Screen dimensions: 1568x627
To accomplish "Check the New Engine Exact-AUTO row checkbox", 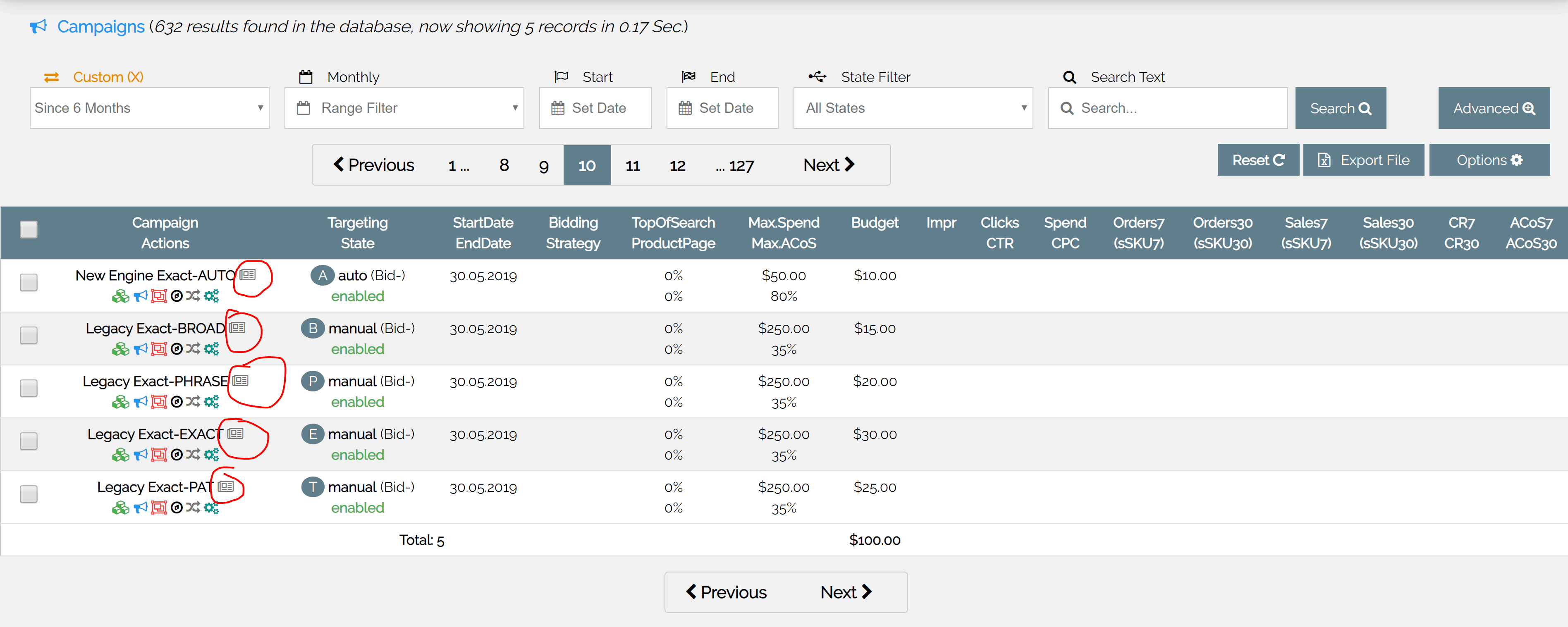I will [x=29, y=283].
